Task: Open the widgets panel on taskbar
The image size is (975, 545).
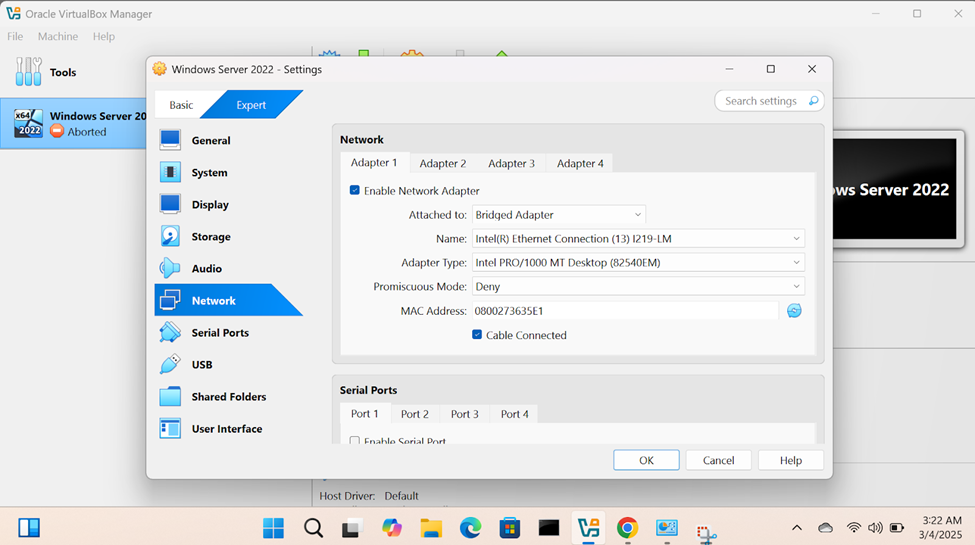Action: [29, 528]
